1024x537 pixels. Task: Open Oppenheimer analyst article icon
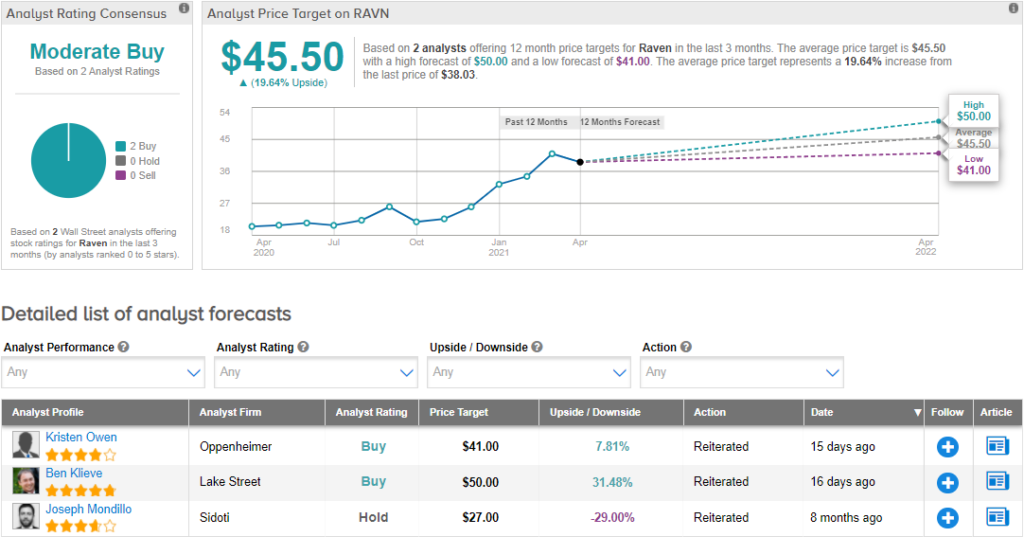[997, 446]
